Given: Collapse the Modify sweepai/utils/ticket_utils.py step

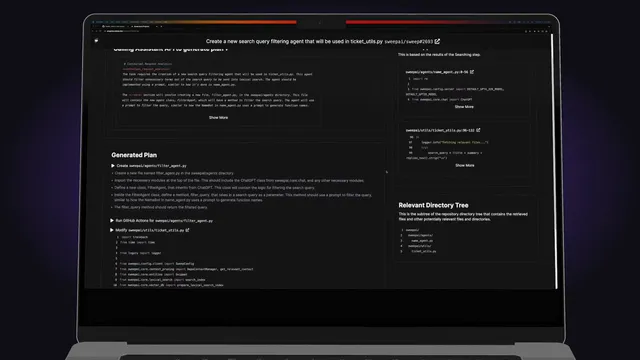Looking at the screenshot, I should click(112, 230).
